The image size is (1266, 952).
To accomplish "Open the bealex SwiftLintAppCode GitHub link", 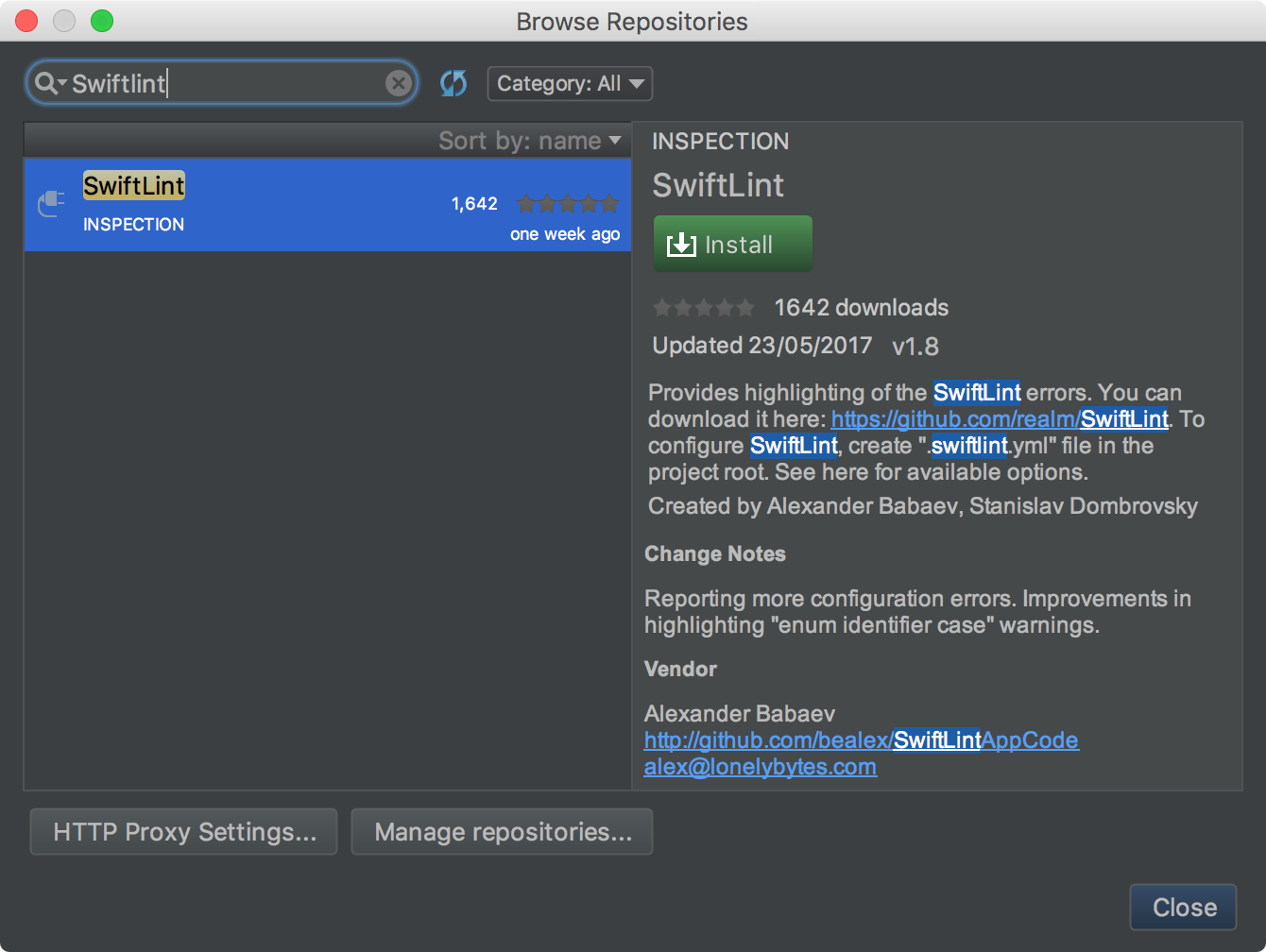I will 862,739.
